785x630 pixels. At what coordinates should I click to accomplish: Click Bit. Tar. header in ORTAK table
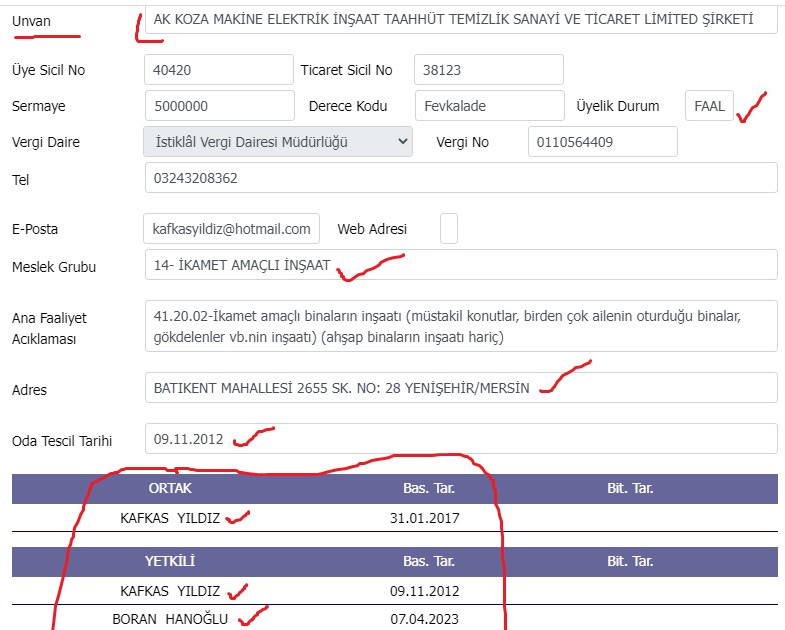[x=630, y=488]
